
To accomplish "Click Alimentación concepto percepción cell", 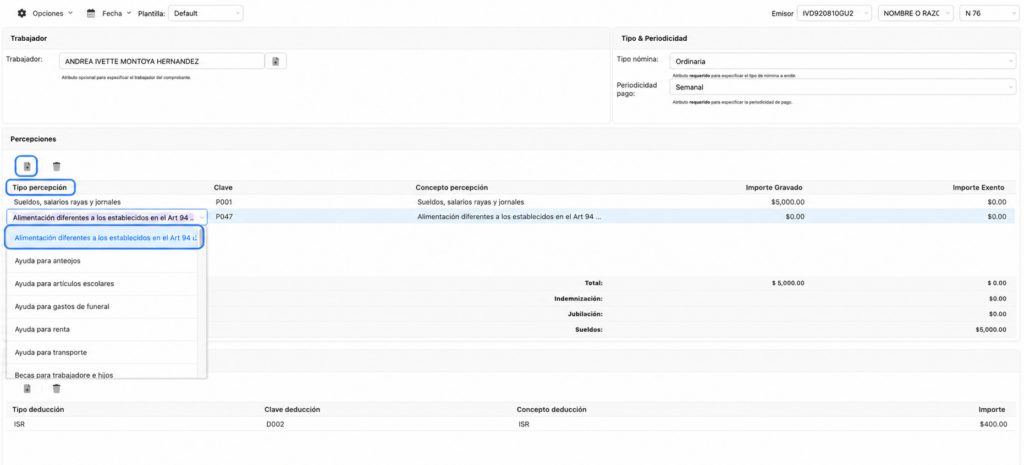I will click(x=509, y=217).
